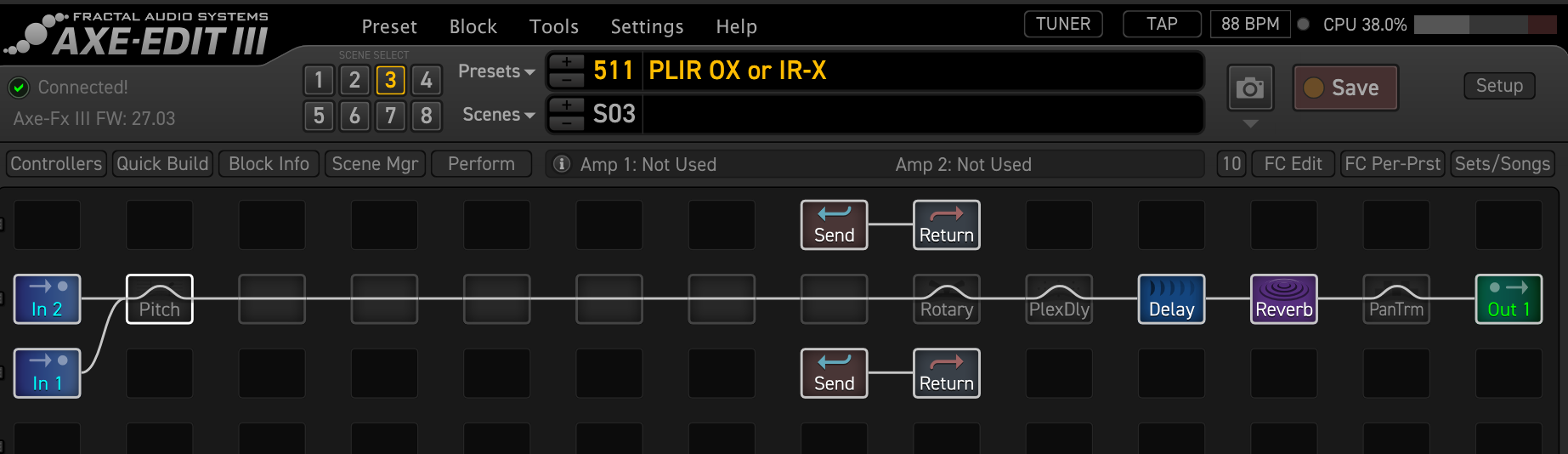Select the purple Reverb block

point(1283,299)
